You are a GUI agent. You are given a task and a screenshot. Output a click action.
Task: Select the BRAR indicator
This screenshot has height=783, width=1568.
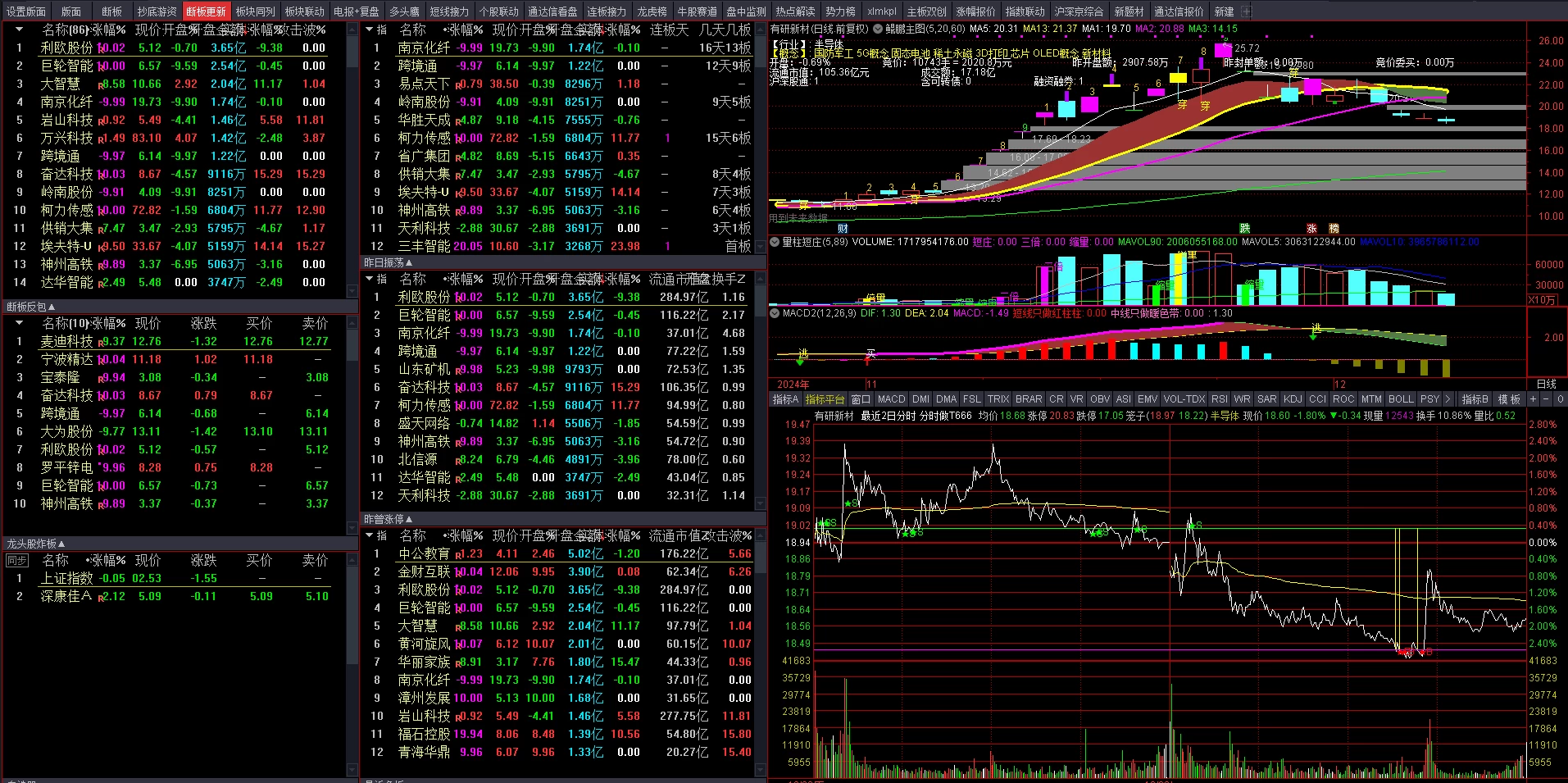click(x=1029, y=399)
